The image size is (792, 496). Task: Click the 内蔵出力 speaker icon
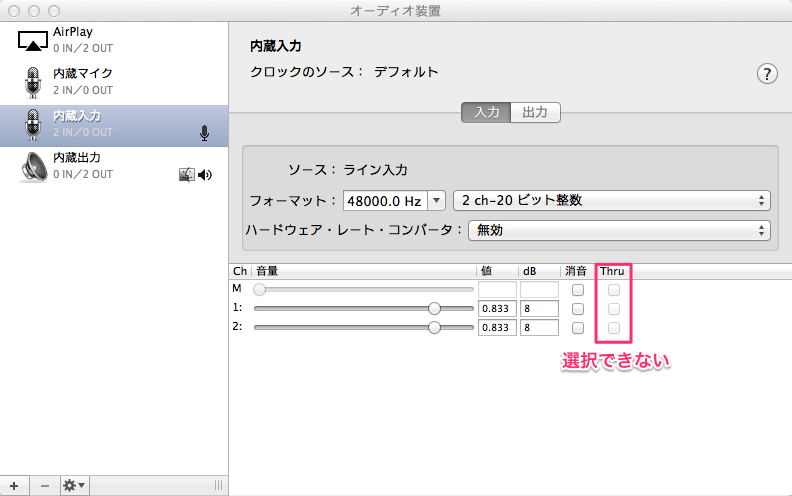[33, 167]
